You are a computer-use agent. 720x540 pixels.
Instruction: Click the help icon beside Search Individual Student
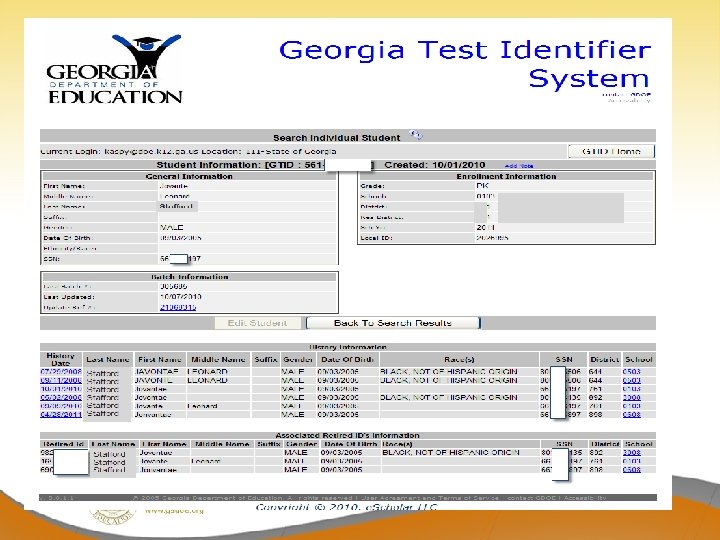tap(416, 135)
